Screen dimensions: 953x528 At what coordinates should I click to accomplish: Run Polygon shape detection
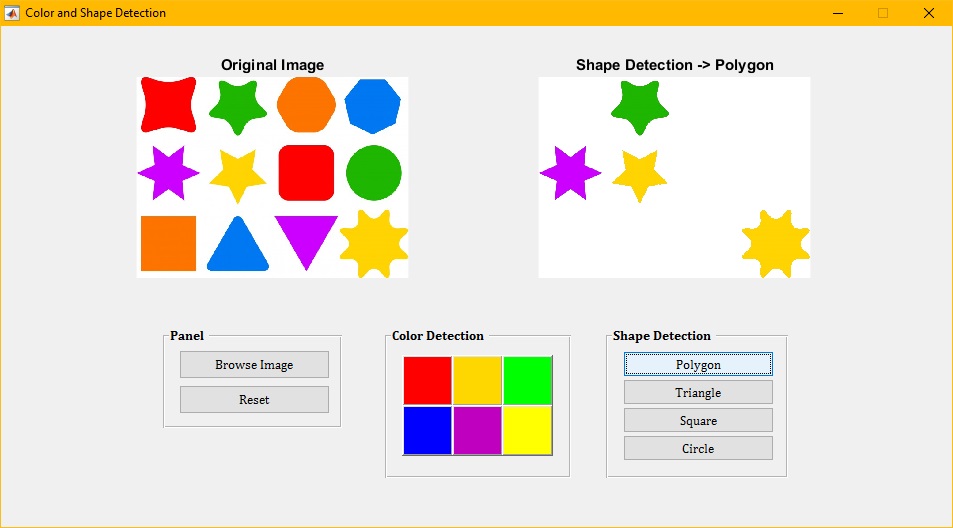pyautogui.click(x=698, y=365)
